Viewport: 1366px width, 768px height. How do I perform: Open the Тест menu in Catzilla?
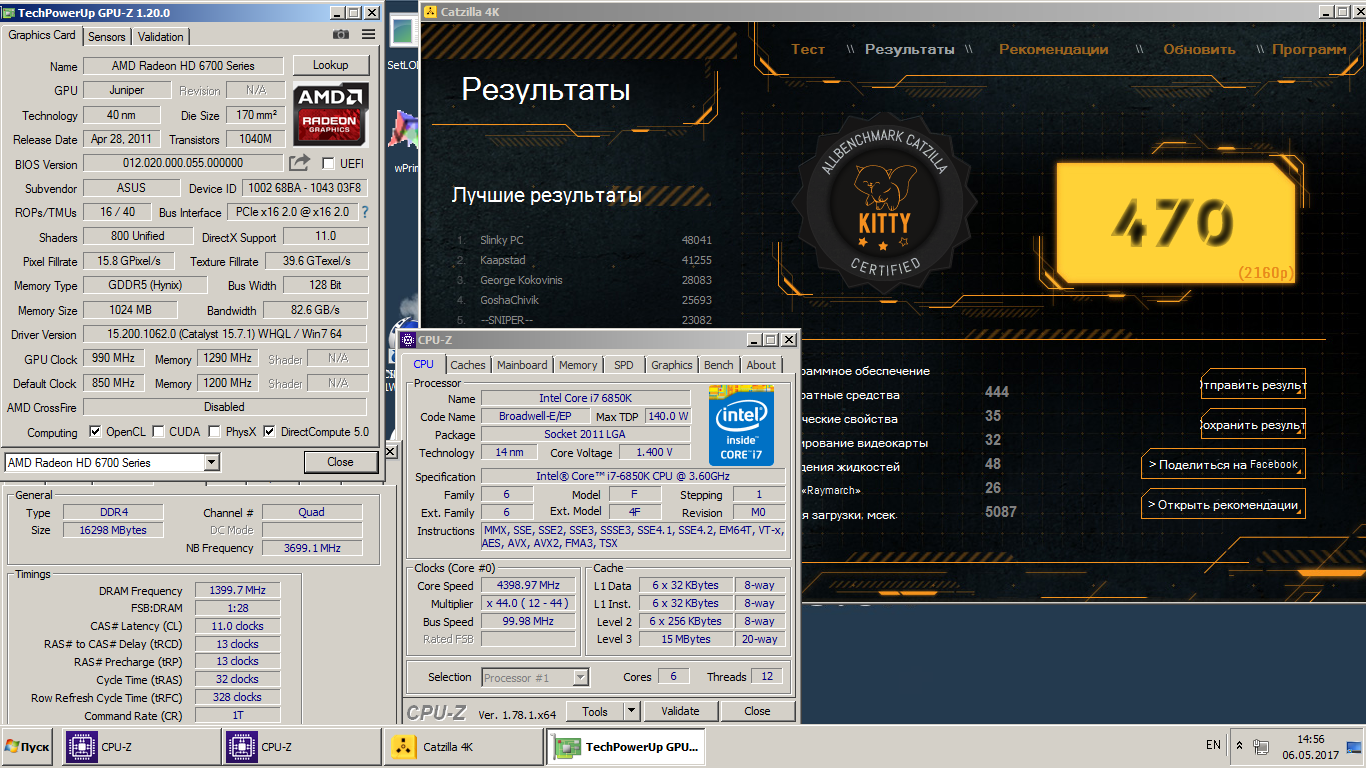click(x=808, y=49)
